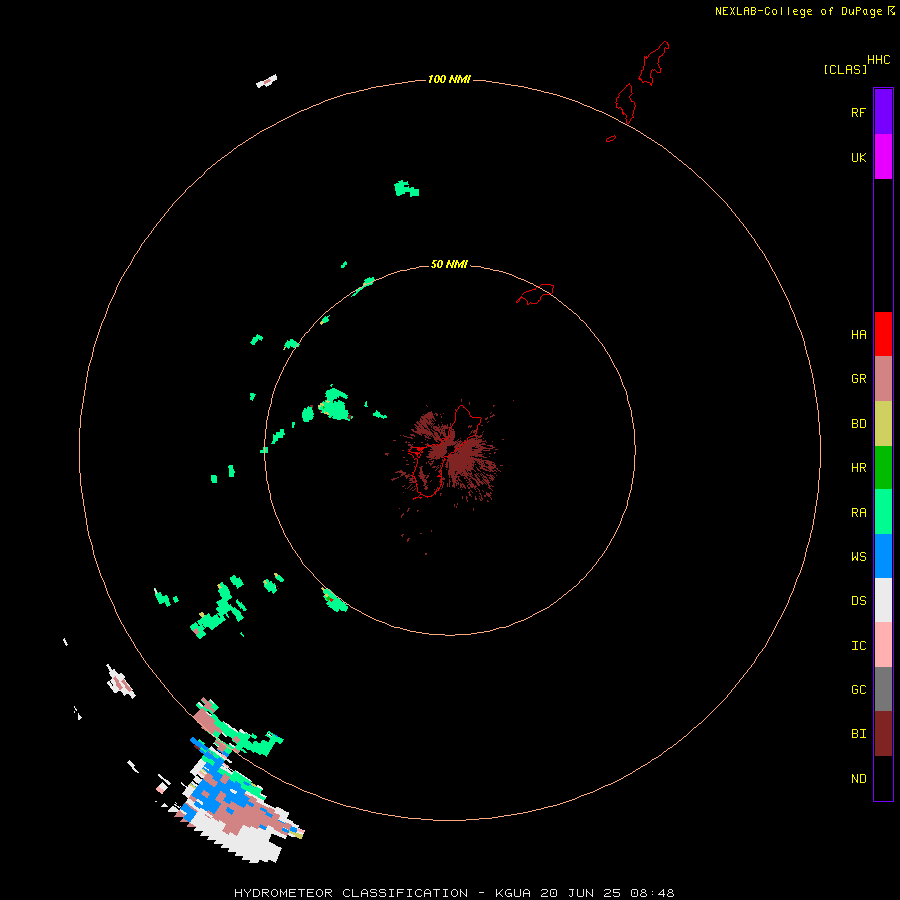Viewport: 900px width, 900px height.
Task: Click the HR legend label
Action: click(858, 468)
